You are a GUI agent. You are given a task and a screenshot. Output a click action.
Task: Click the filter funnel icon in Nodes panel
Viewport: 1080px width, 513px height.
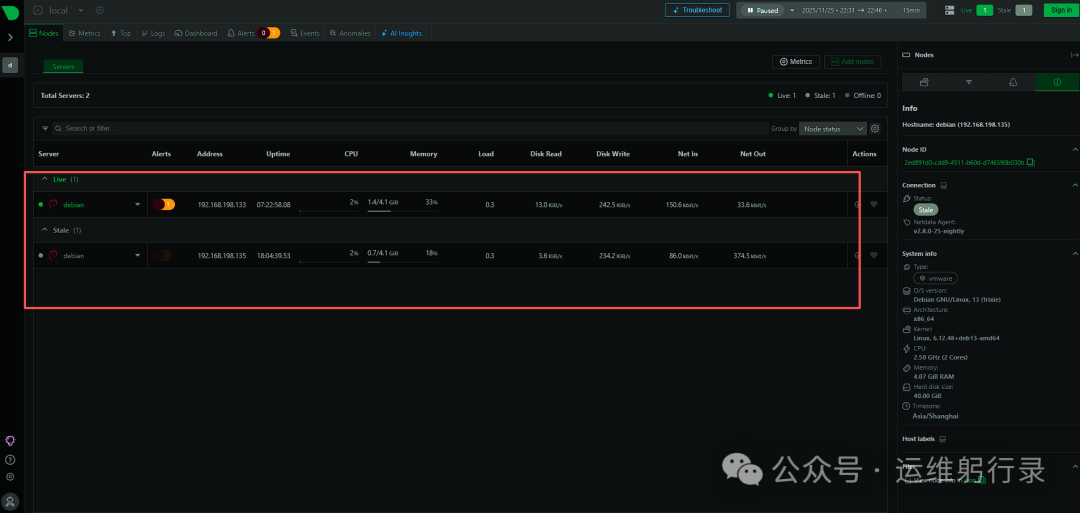(968, 82)
